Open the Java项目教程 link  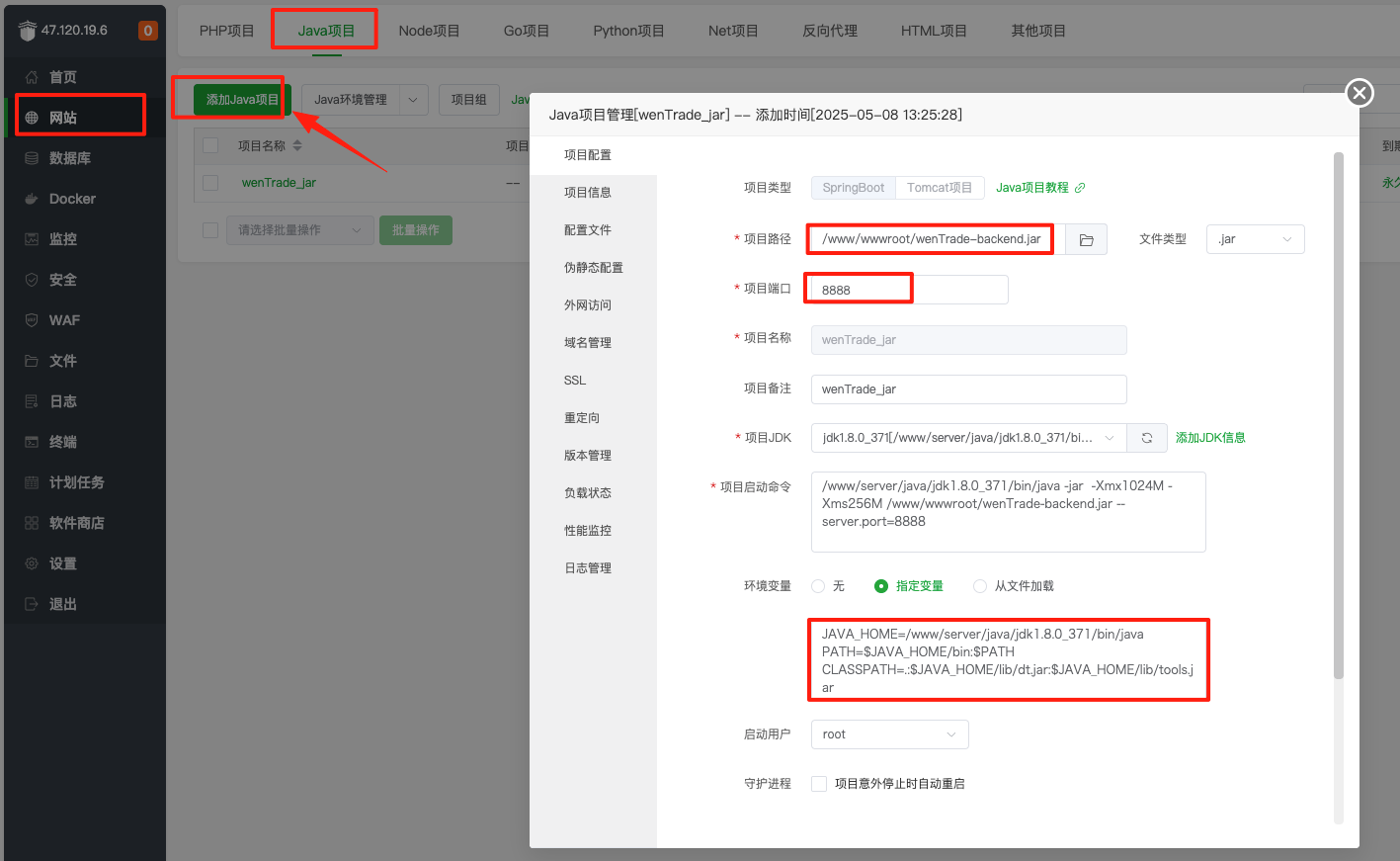[1040, 188]
